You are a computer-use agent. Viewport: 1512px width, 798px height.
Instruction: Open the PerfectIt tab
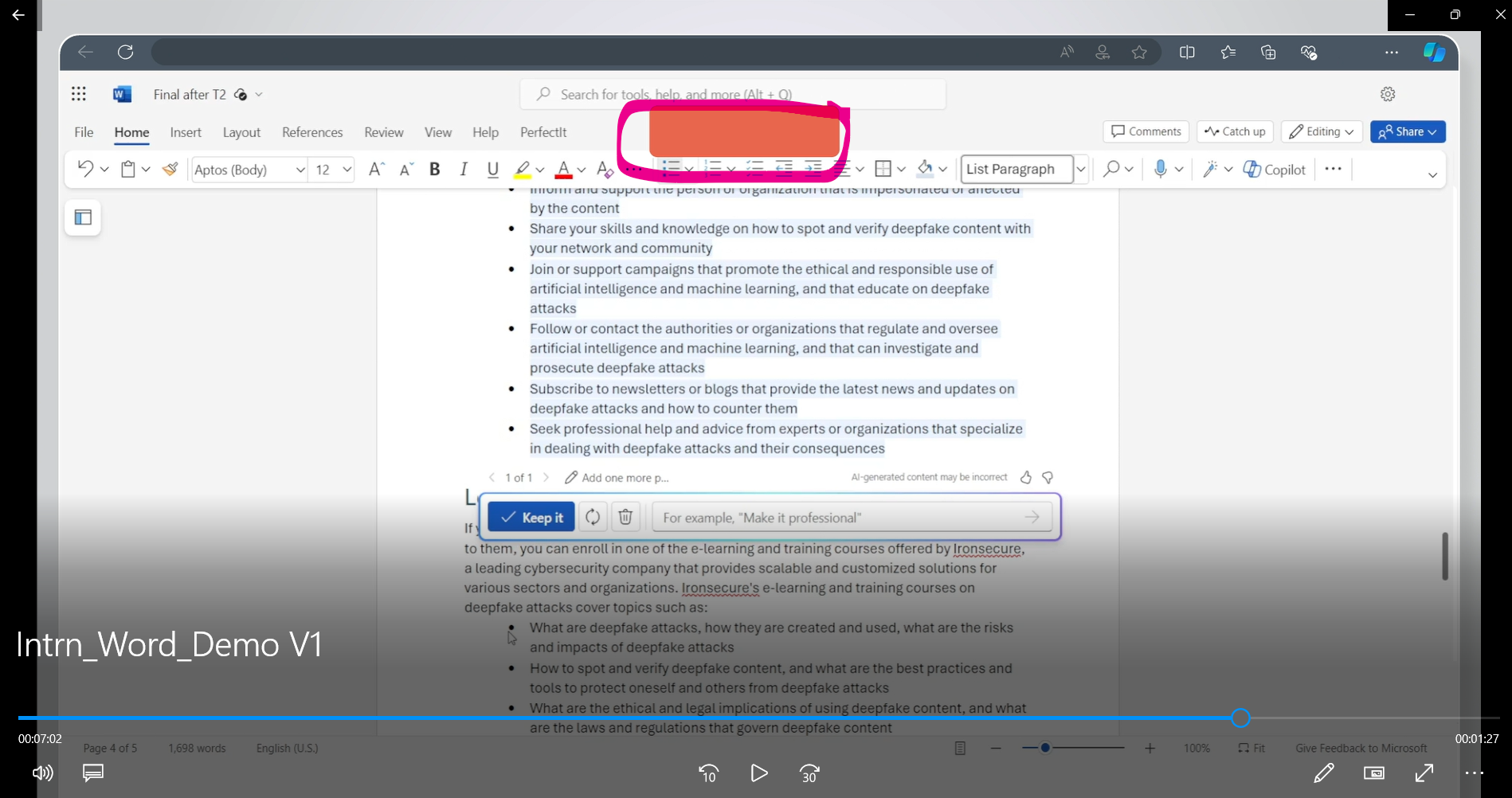pyautogui.click(x=543, y=132)
